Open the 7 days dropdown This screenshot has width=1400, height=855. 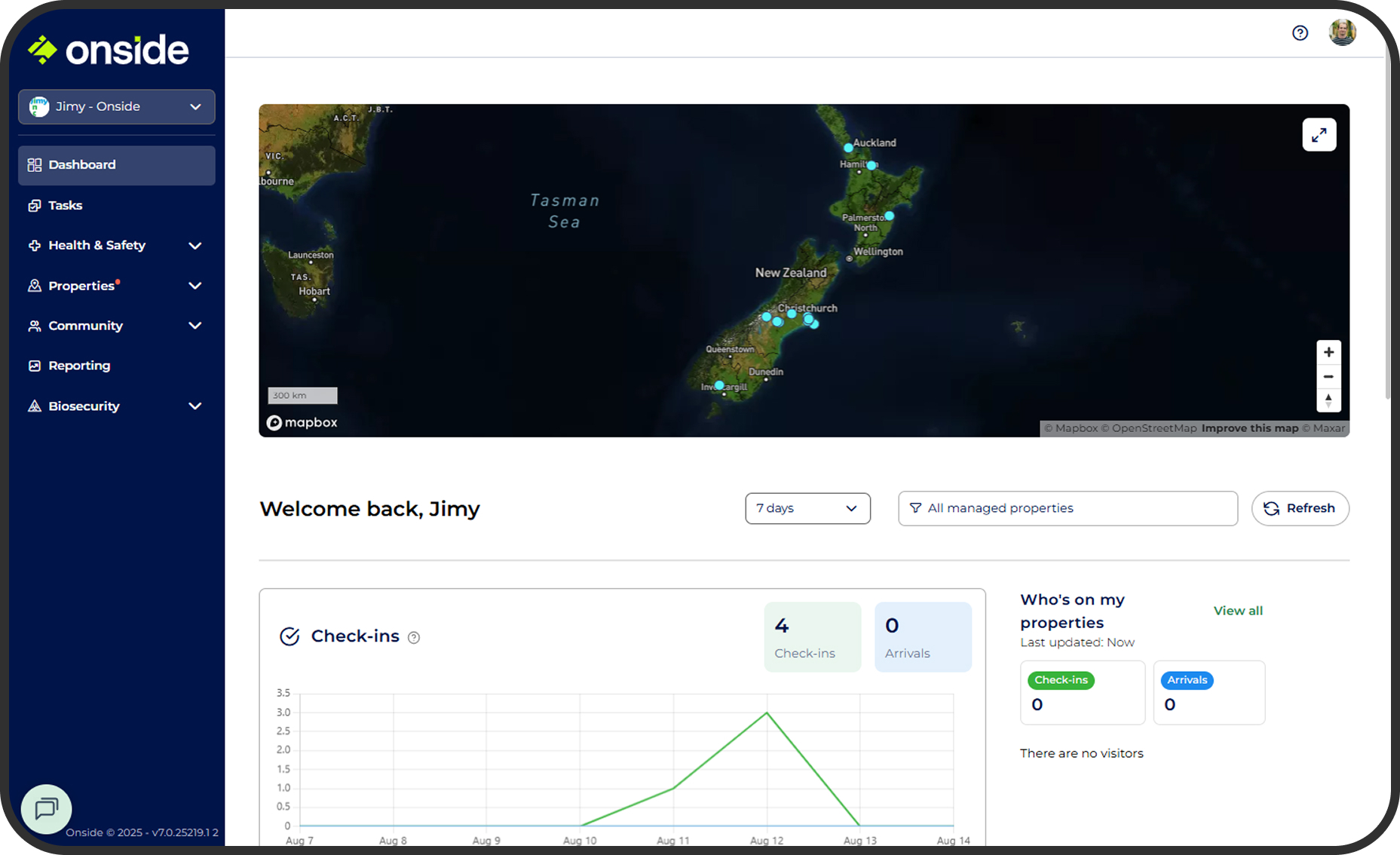coord(807,508)
